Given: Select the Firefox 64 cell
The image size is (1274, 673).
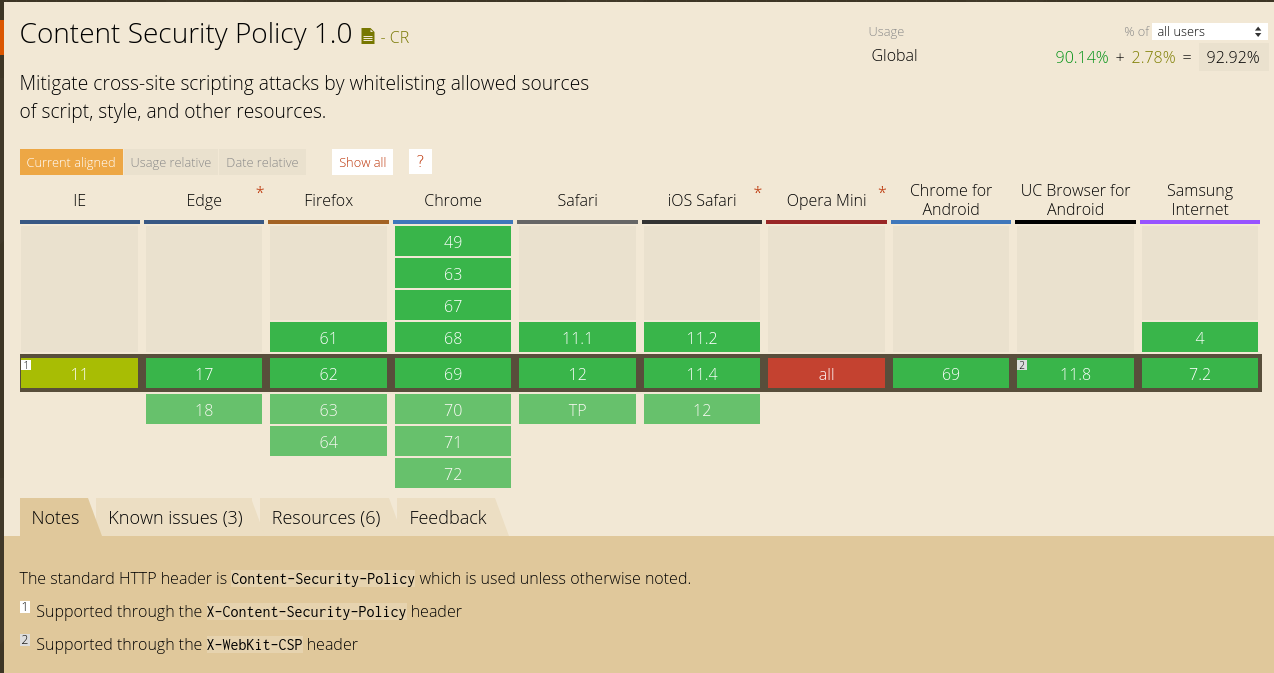Looking at the screenshot, I should pyautogui.click(x=329, y=441).
